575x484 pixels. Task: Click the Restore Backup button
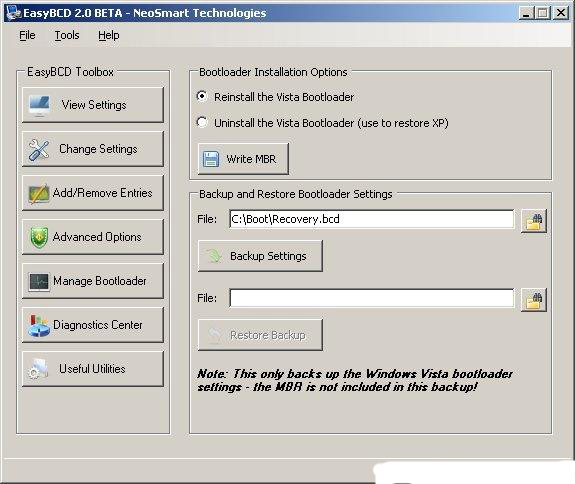[260, 335]
